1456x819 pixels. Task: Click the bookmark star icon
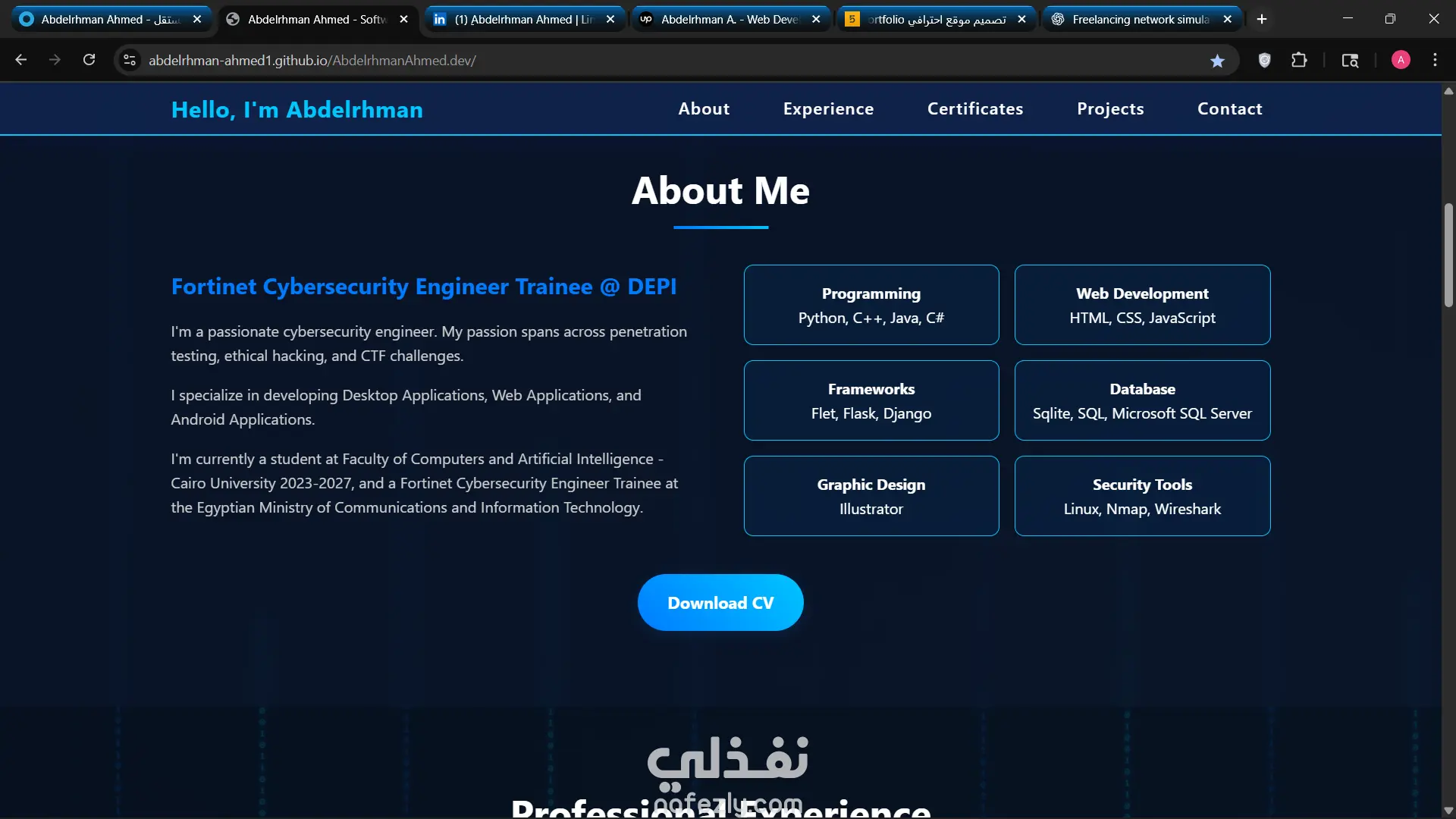point(1217,61)
